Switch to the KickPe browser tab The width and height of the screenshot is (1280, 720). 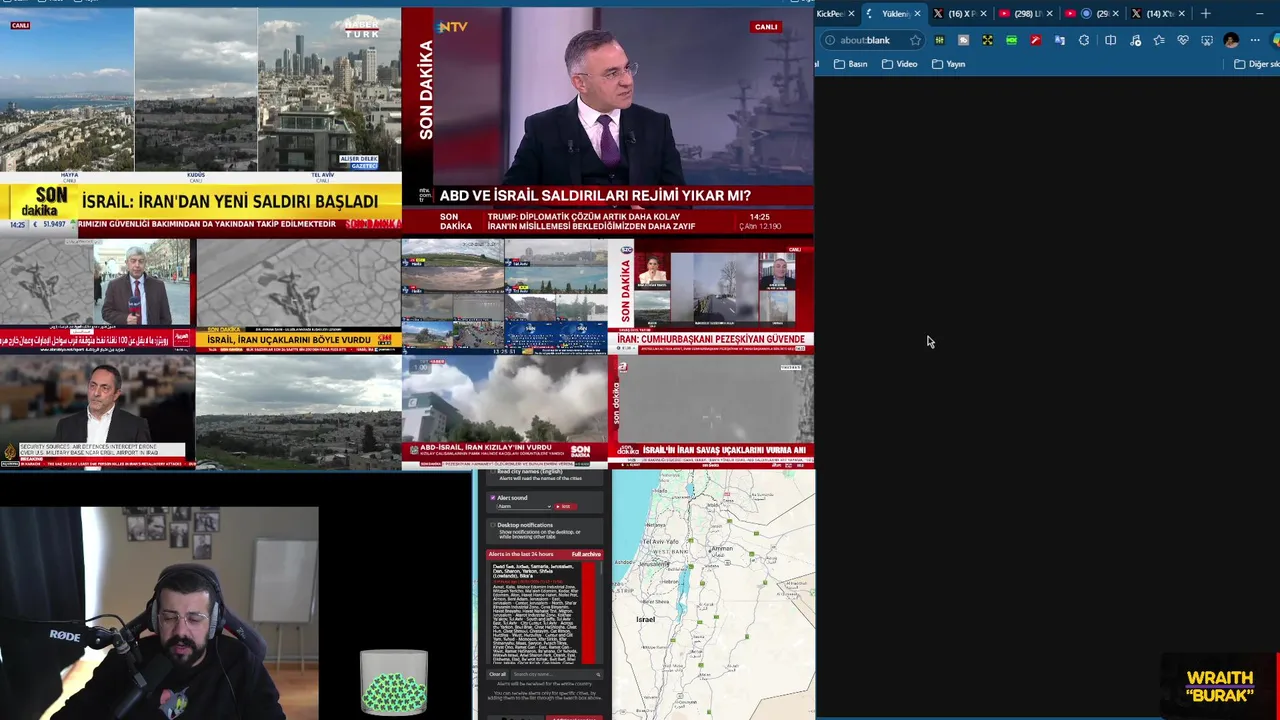coord(831,13)
